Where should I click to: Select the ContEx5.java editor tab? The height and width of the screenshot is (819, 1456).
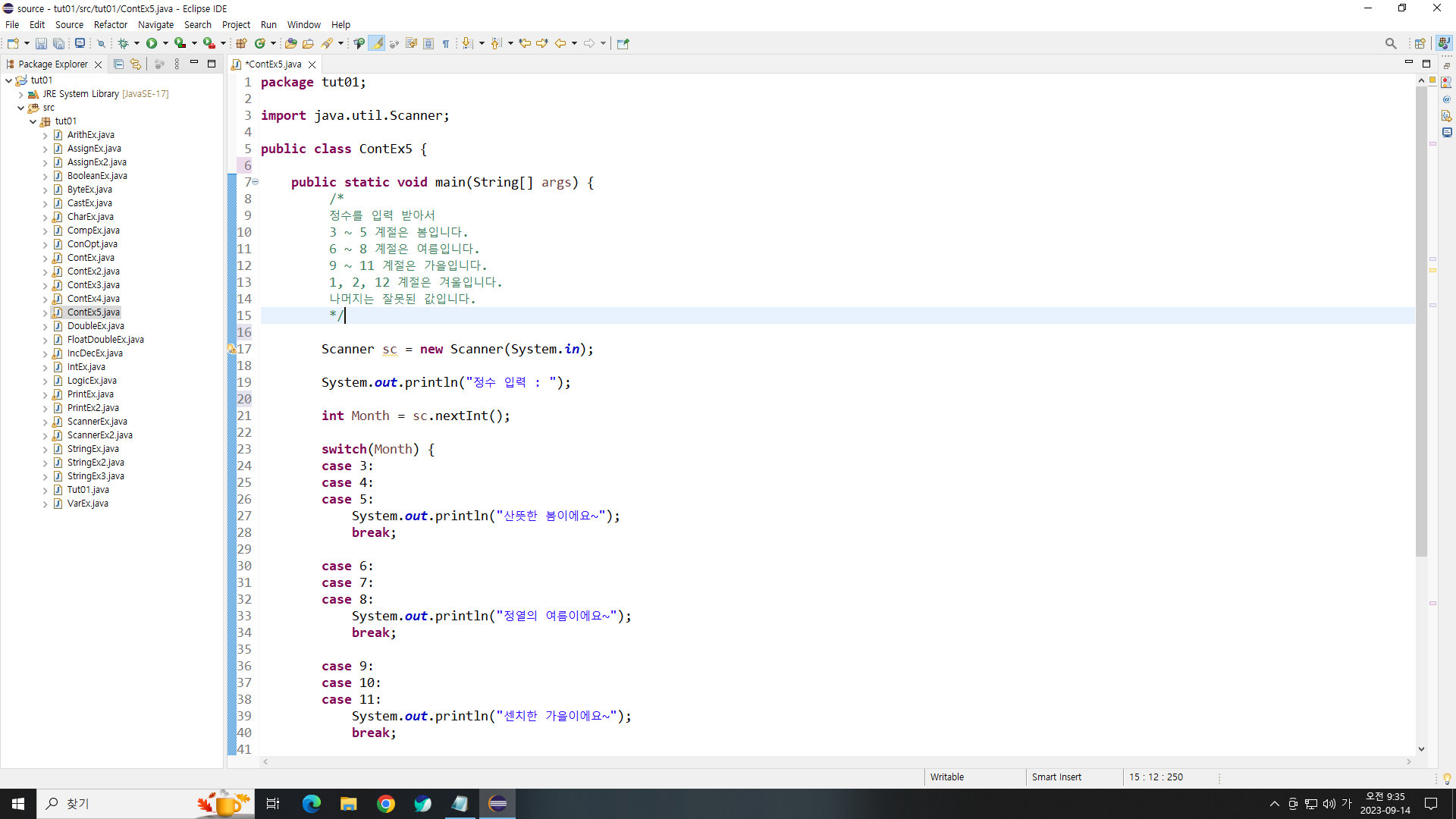(x=273, y=64)
